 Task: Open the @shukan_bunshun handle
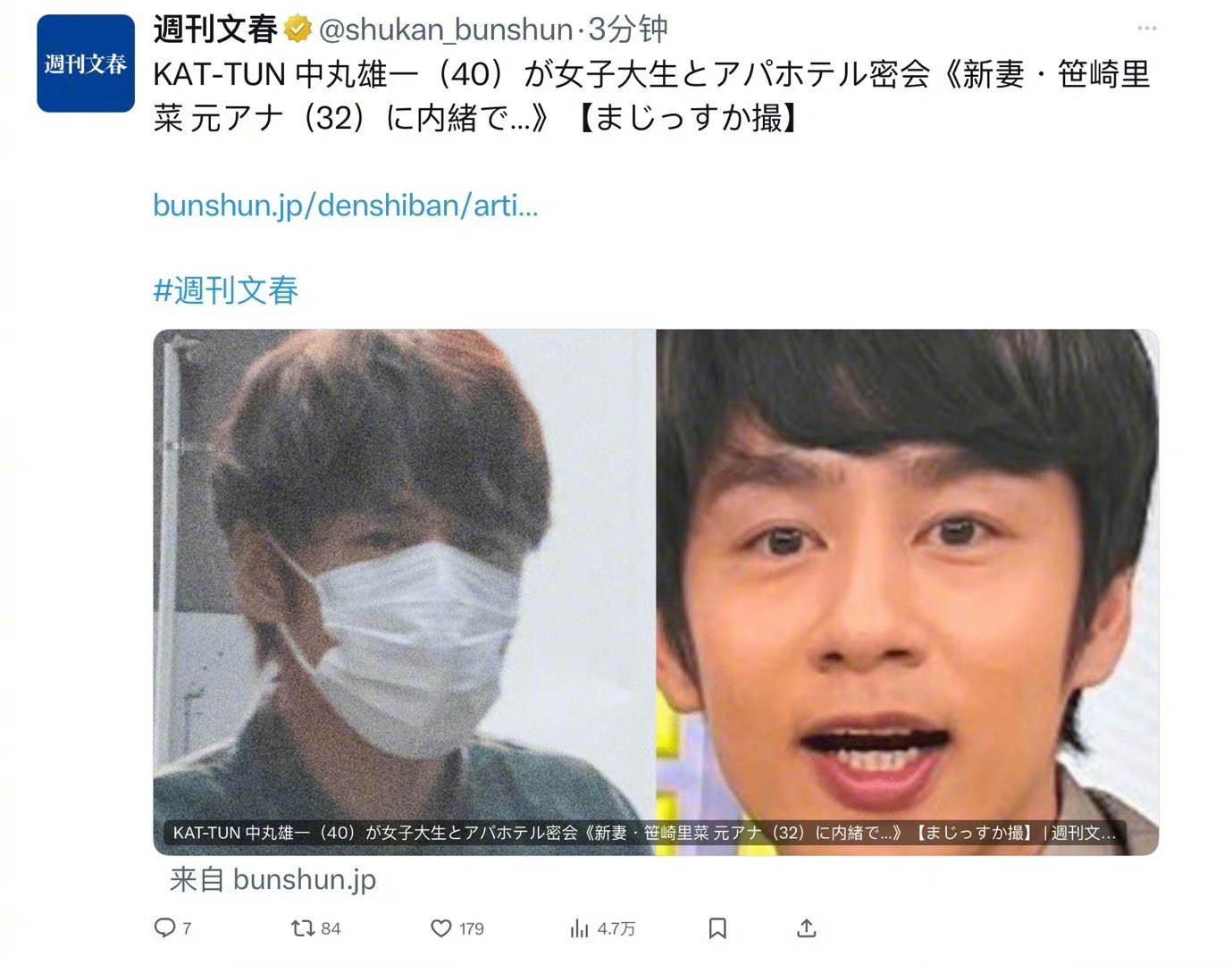point(445,29)
